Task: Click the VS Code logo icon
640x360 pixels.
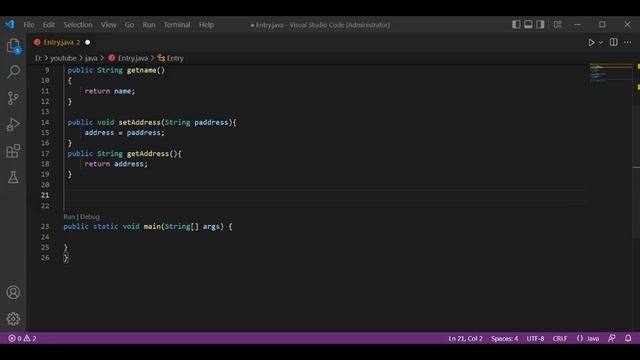Action: tap(10, 24)
